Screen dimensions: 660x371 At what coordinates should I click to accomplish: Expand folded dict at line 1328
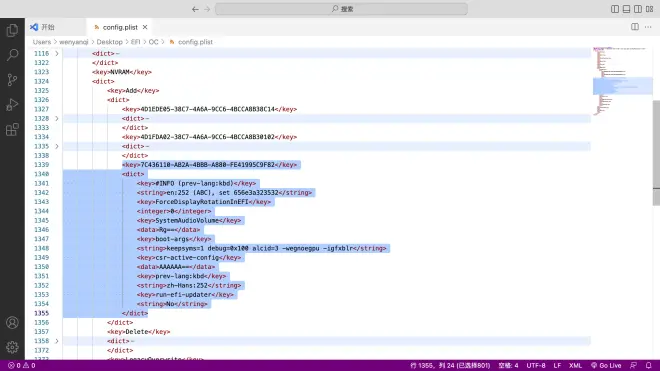(57, 118)
